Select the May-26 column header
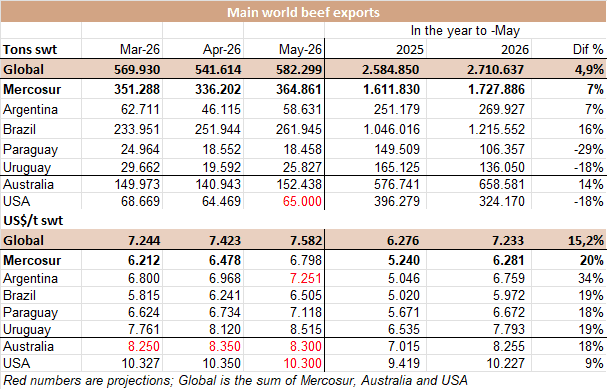The height and width of the screenshot is (389, 607). tap(300, 49)
